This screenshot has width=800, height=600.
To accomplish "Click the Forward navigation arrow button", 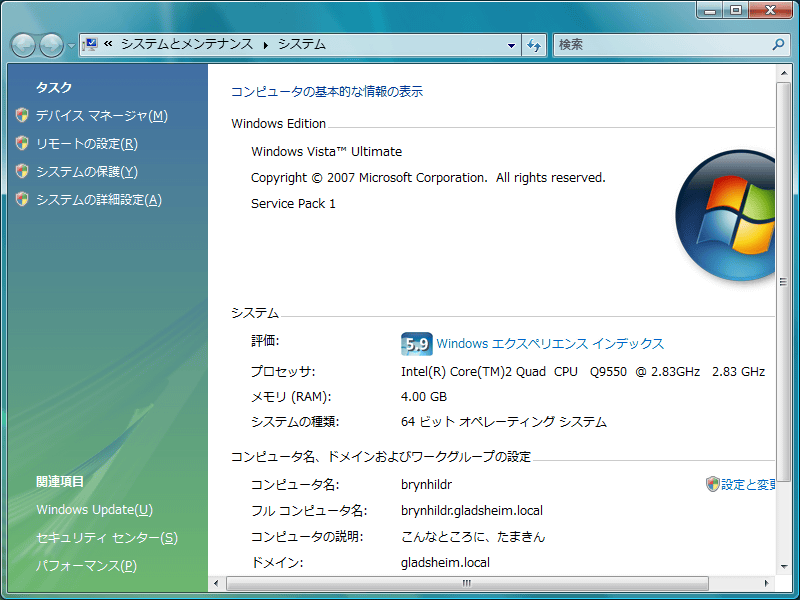I will pos(51,45).
